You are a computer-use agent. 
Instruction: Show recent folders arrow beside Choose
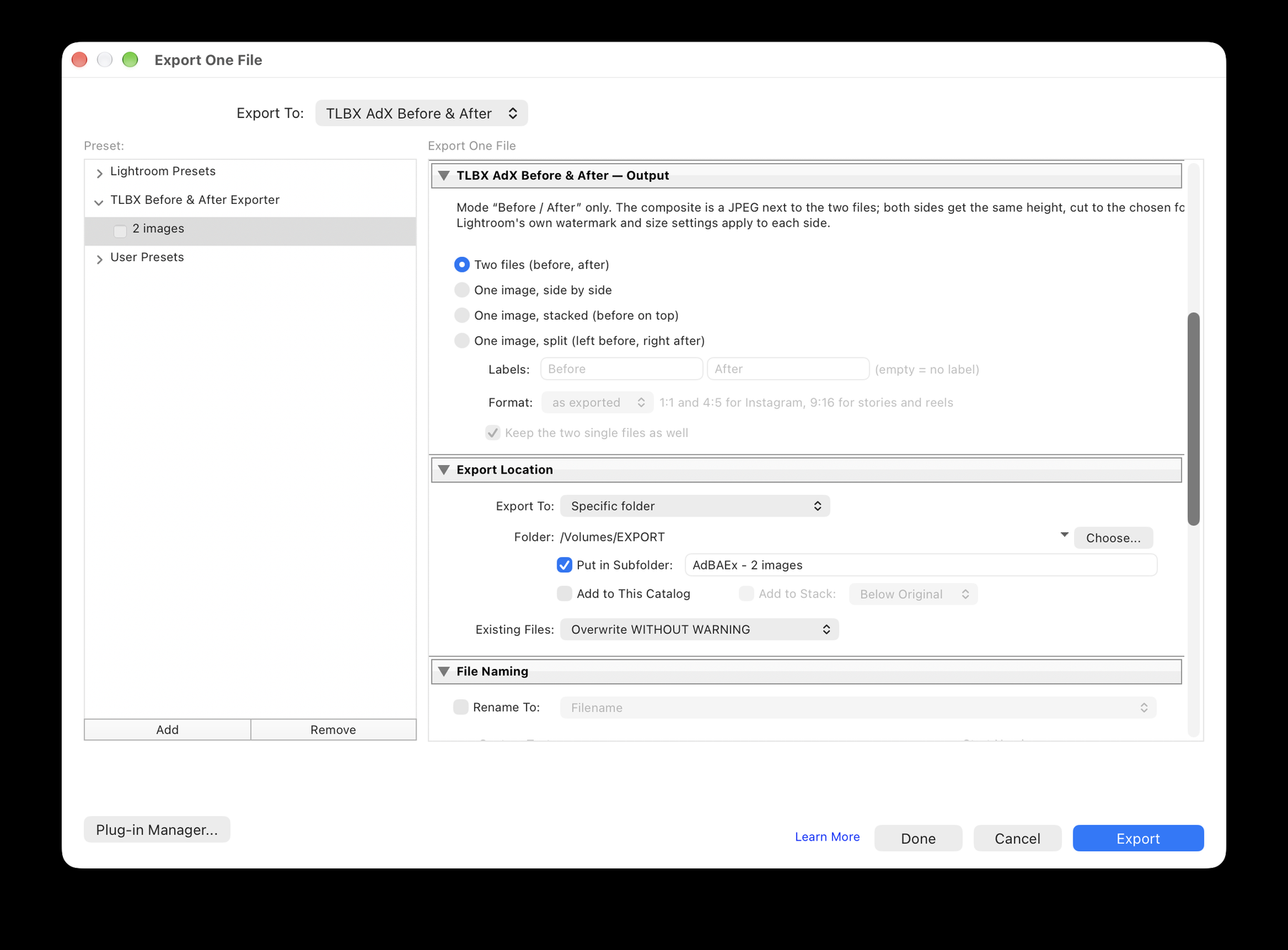click(x=1064, y=535)
